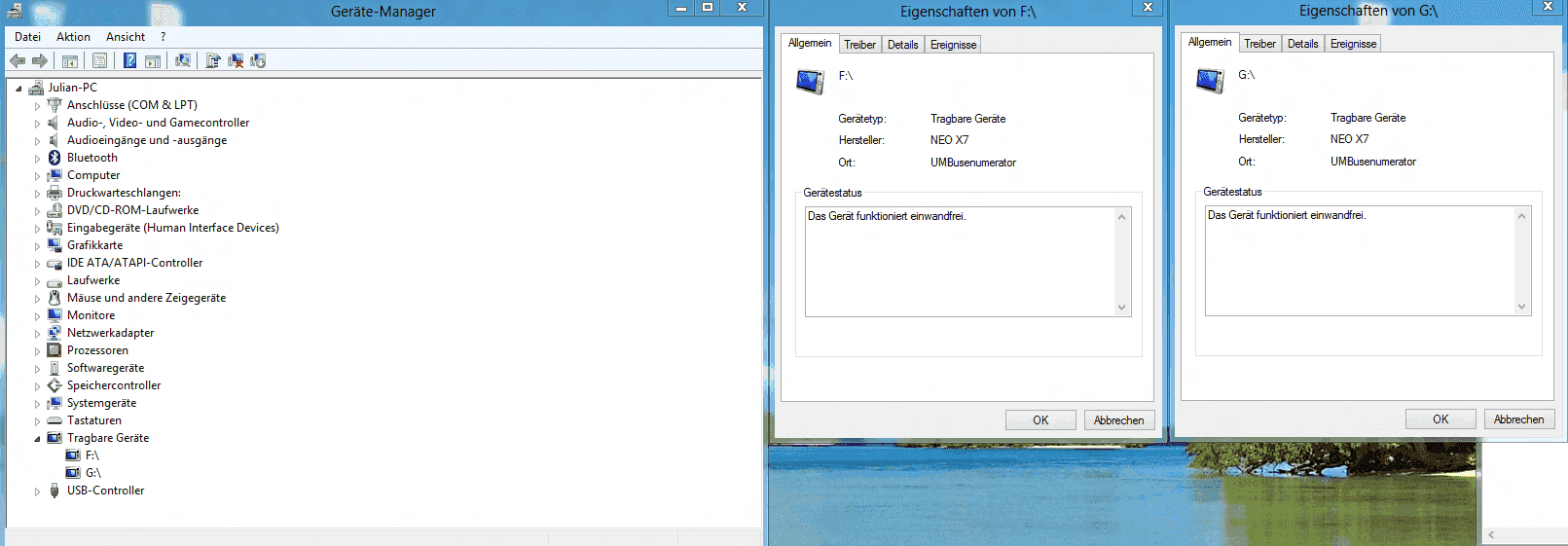
Task: Expand the Computer node
Action: tap(38, 176)
